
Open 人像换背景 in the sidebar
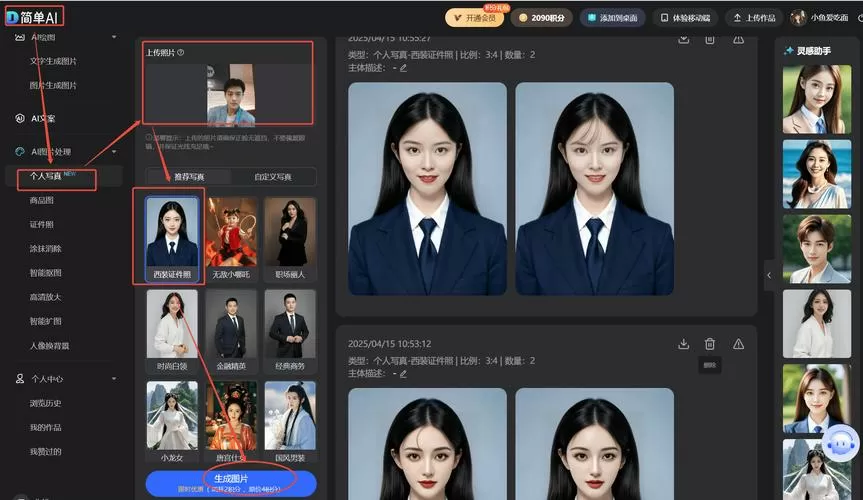49,346
